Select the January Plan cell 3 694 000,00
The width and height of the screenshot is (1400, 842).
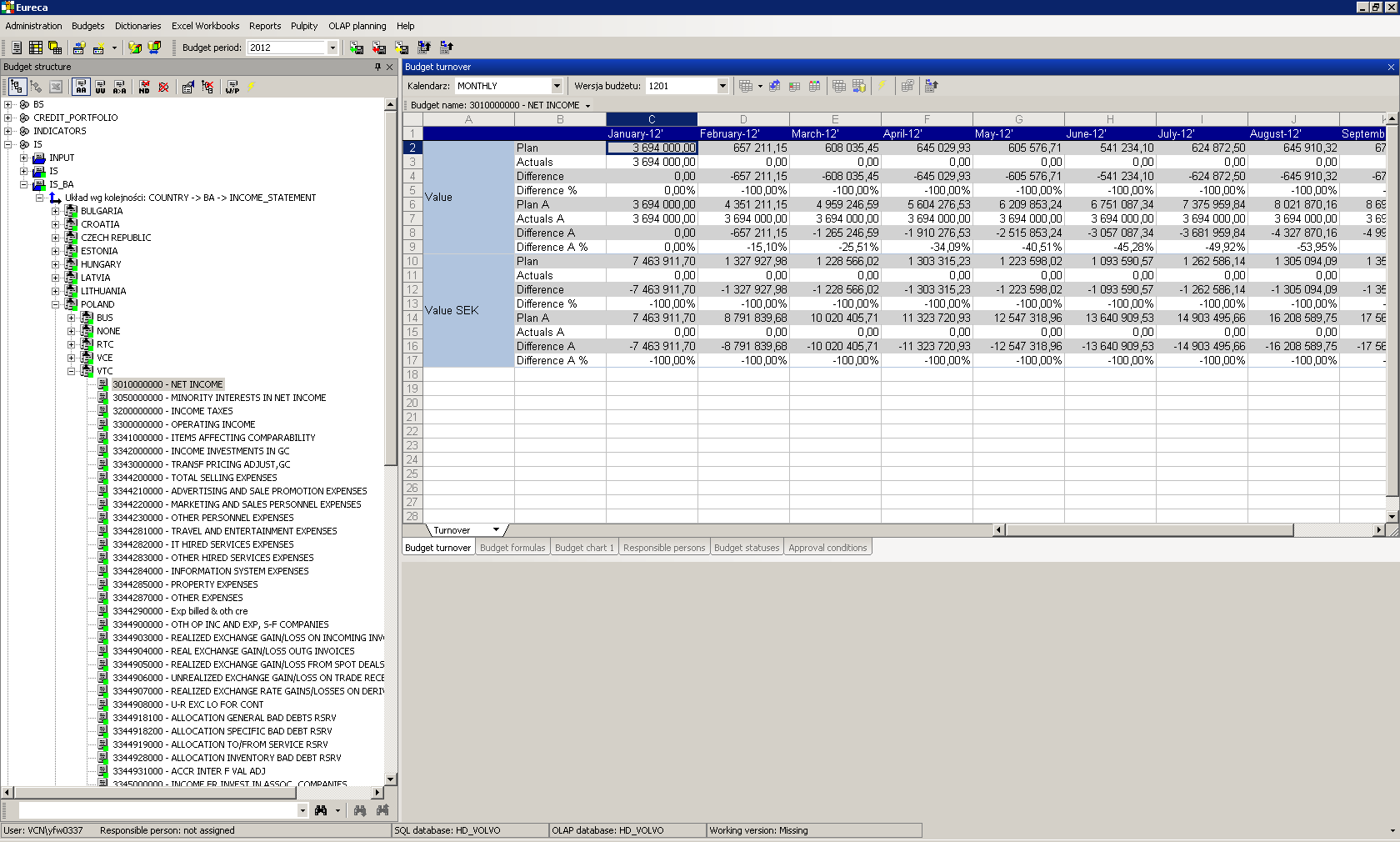(x=652, y=148)
